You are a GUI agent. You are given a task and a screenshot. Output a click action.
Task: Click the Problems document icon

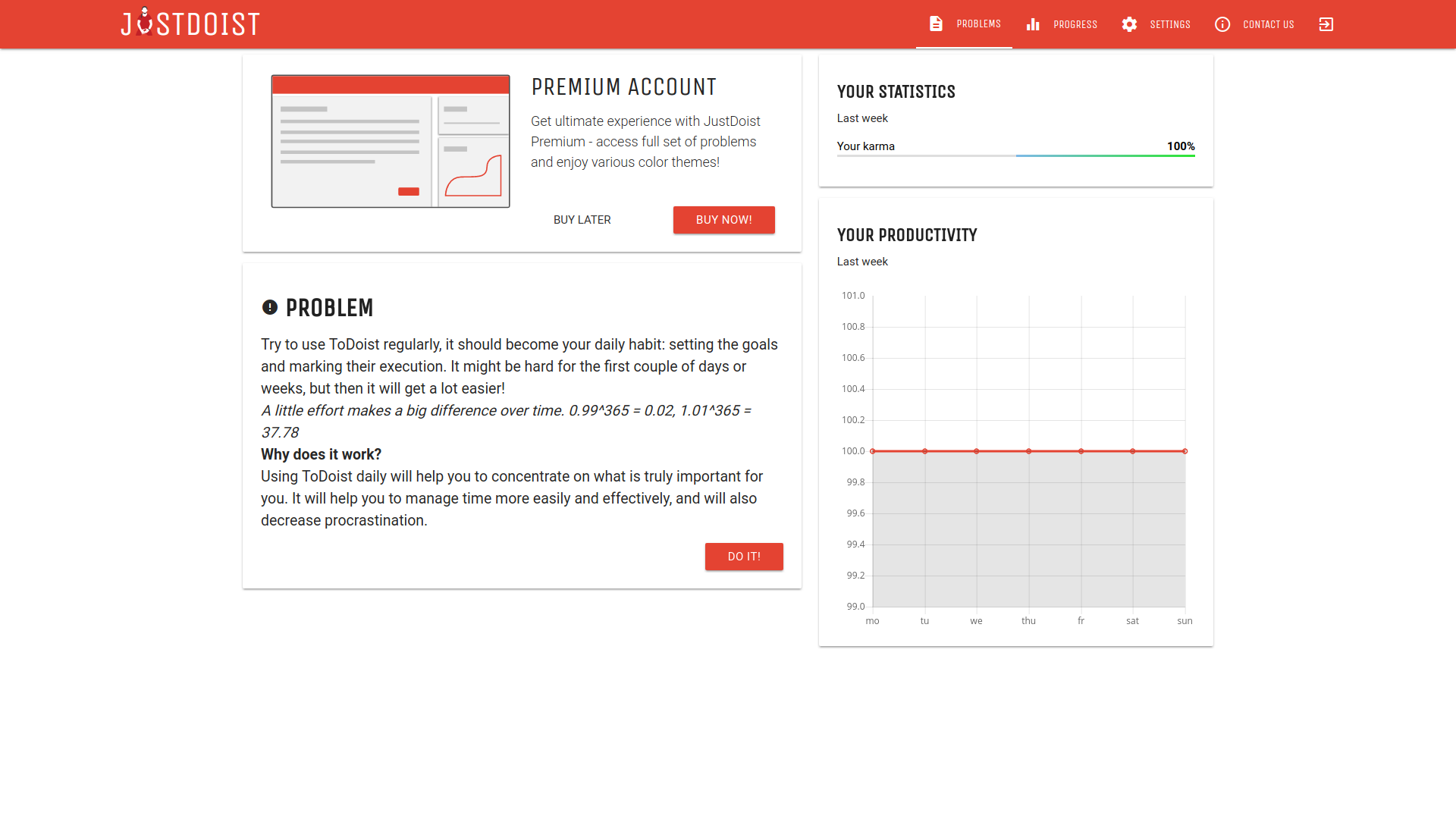936,24
